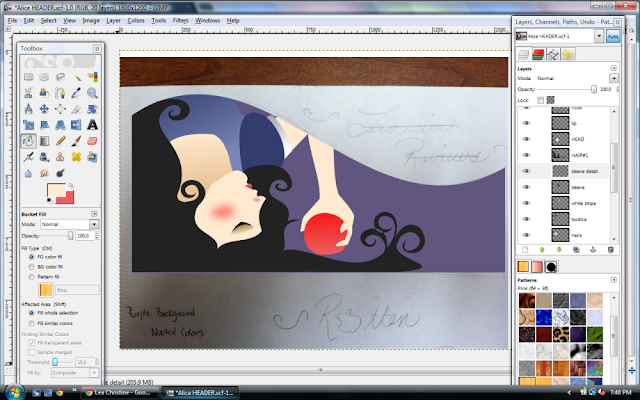Select the Ellipse Select tool

tap(44, 77)
